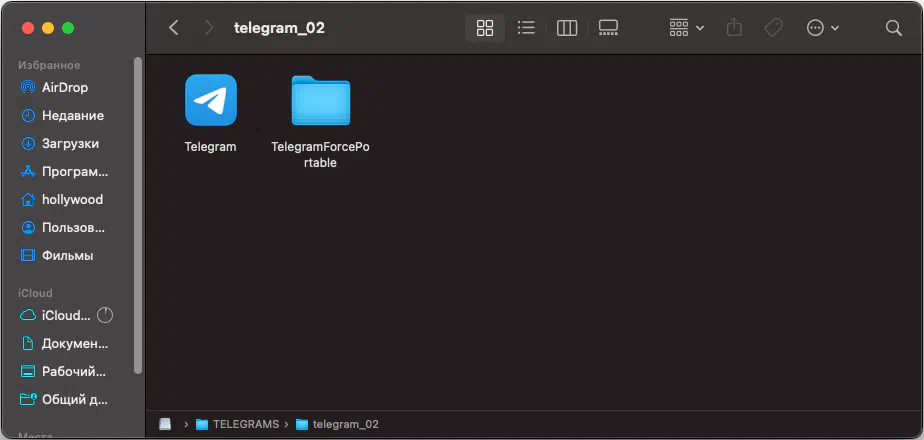Click the tag edit icon
The width and height of the screenshot is (924, 440).
pos(773,28)
